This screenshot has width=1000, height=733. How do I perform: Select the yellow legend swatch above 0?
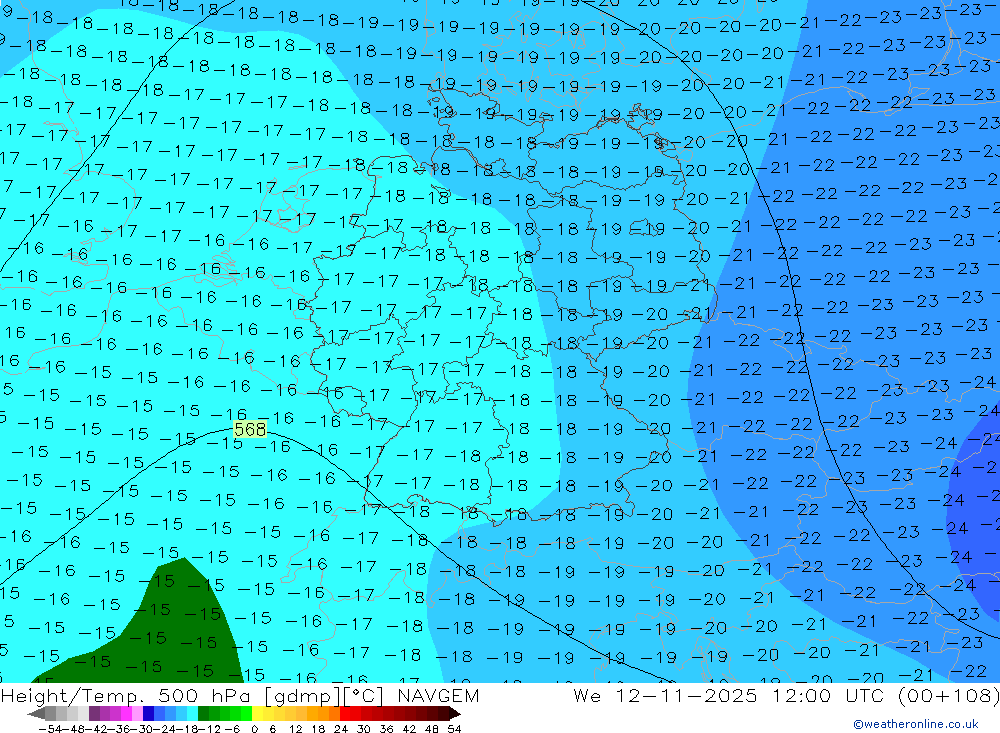[x=258, y=714]
